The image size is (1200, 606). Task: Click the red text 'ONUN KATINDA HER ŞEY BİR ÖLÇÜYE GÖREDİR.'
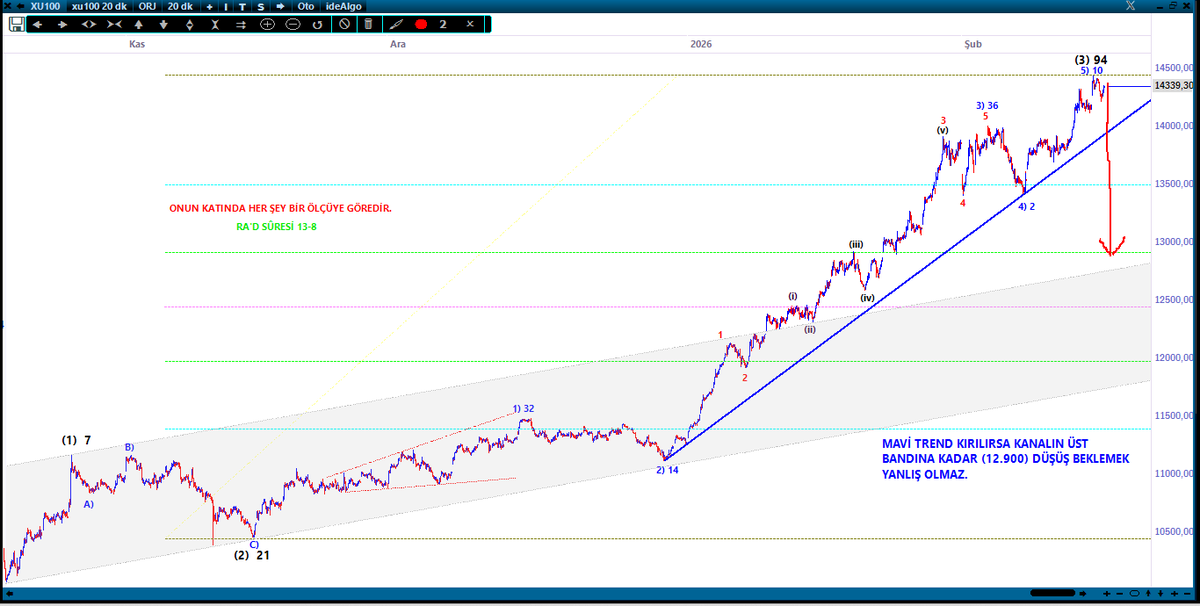click(281, 209)
